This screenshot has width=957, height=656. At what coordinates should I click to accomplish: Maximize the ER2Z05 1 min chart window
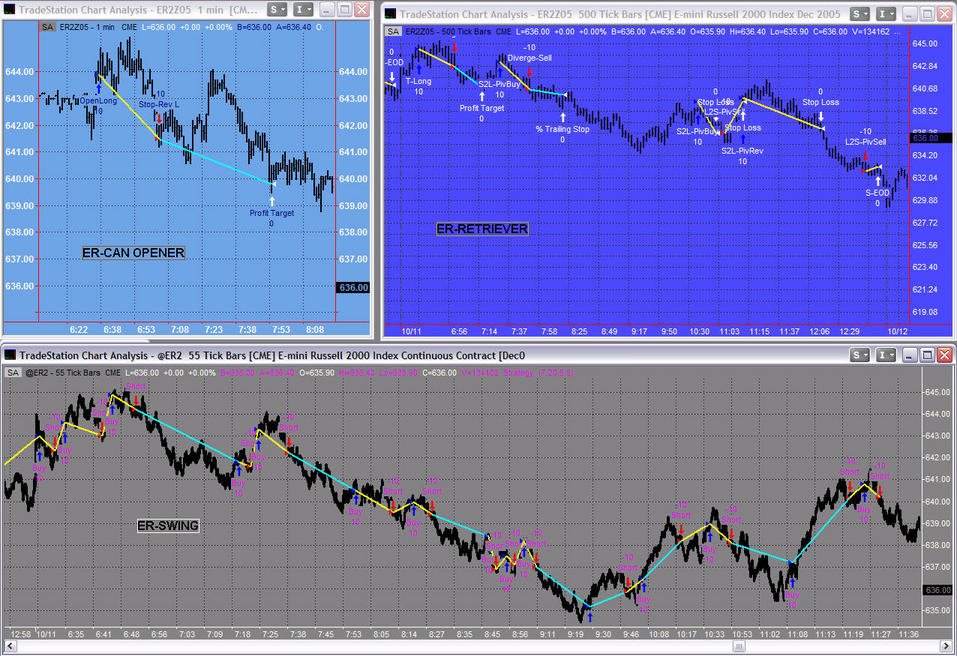point(344,10)
